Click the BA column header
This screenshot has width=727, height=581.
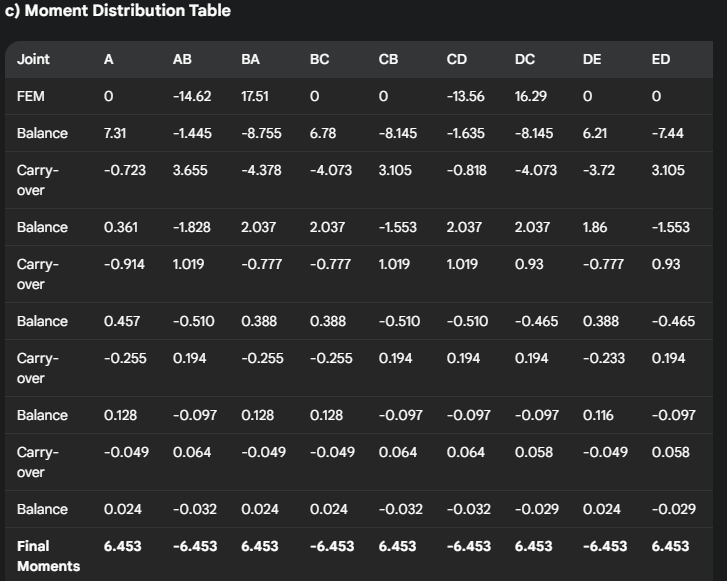pyautogui.click(x=251, y=59)
